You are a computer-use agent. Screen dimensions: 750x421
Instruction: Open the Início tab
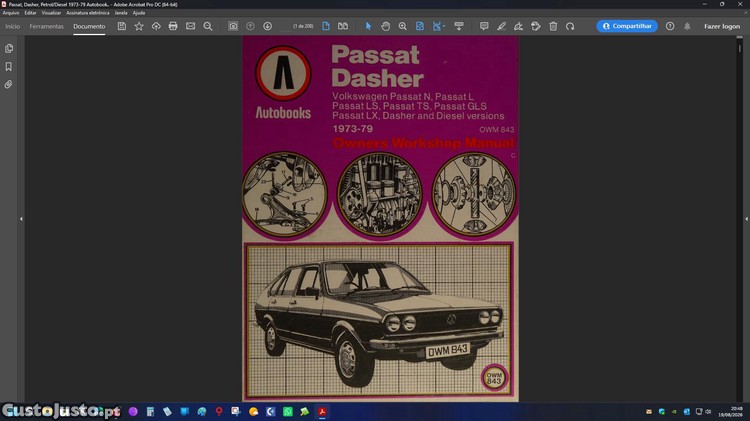pos(12,26)
